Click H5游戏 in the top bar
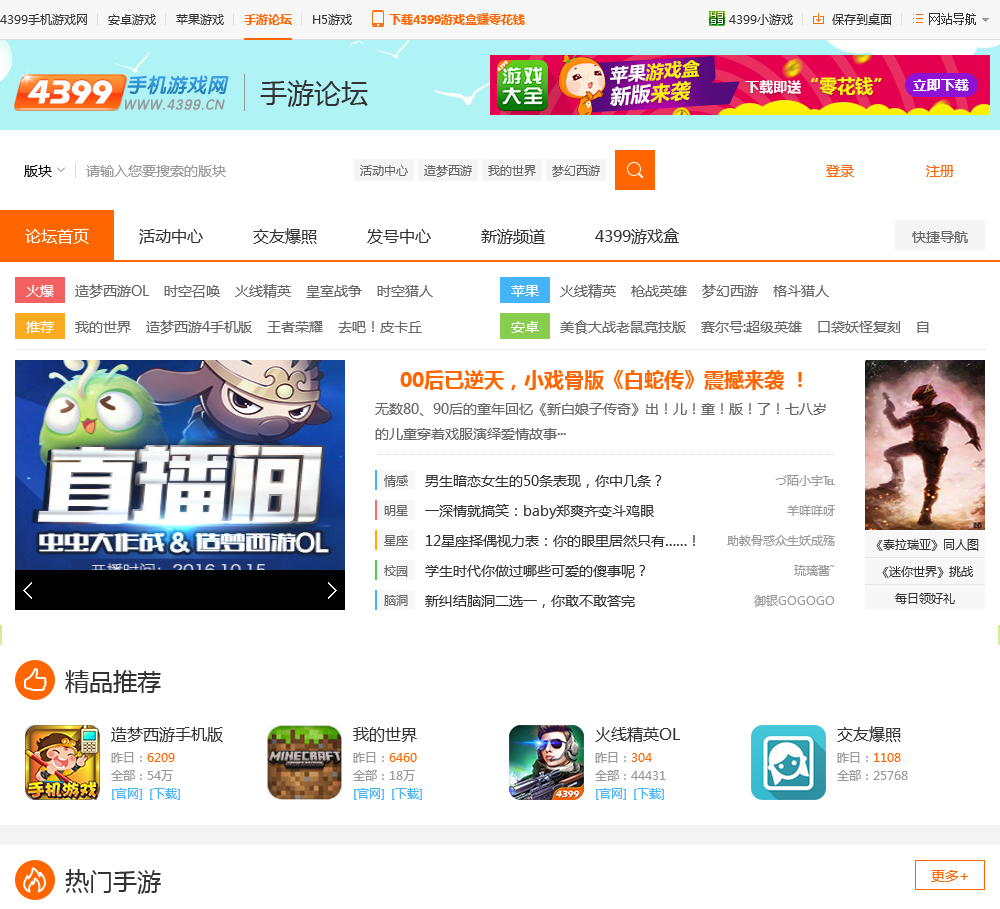 332,20
